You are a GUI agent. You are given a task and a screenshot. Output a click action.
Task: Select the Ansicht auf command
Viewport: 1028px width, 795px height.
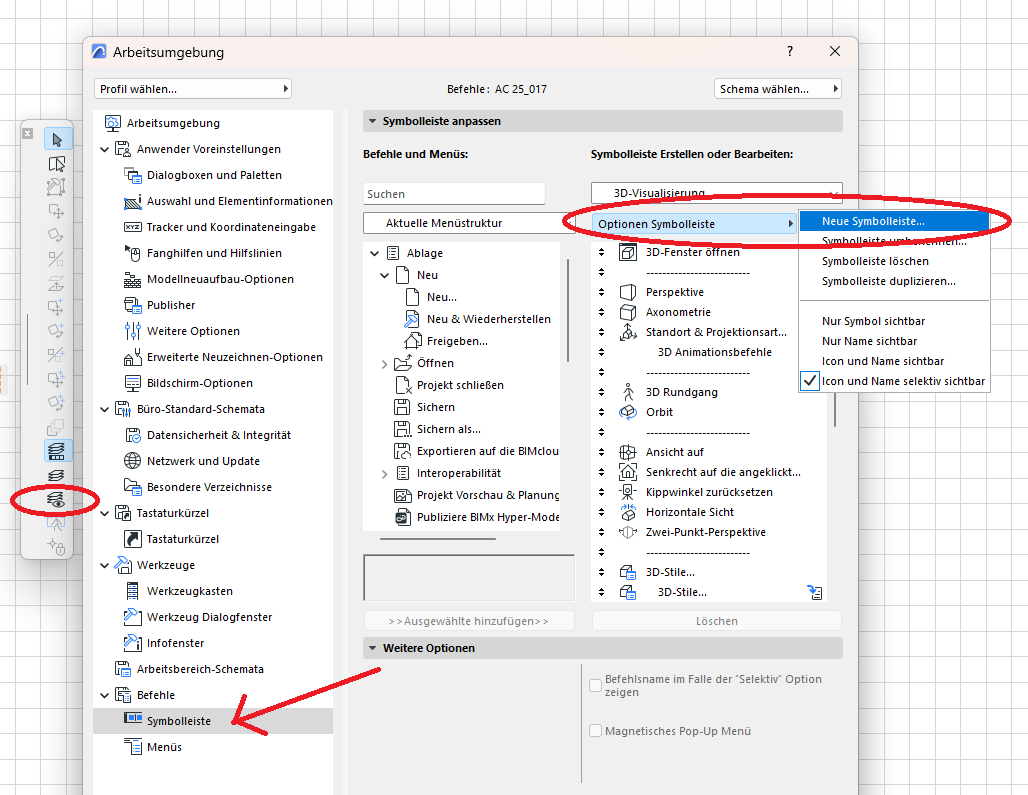point(674,452)
